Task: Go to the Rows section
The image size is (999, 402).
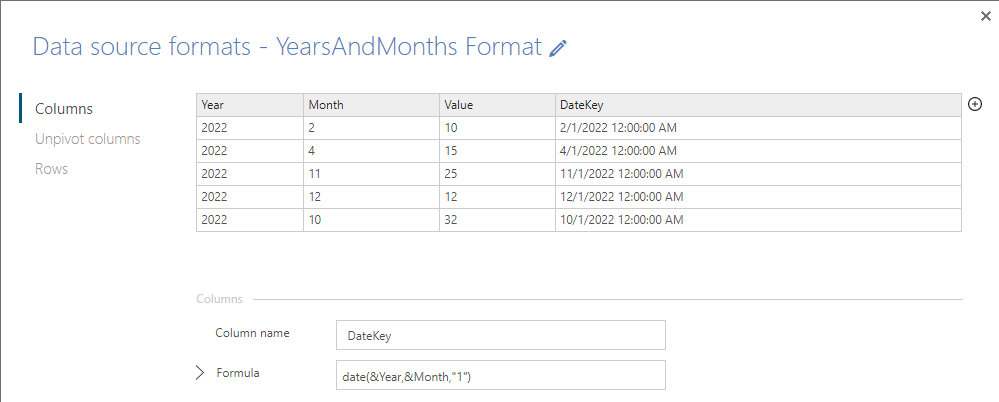Action: (x=51, y=169)
